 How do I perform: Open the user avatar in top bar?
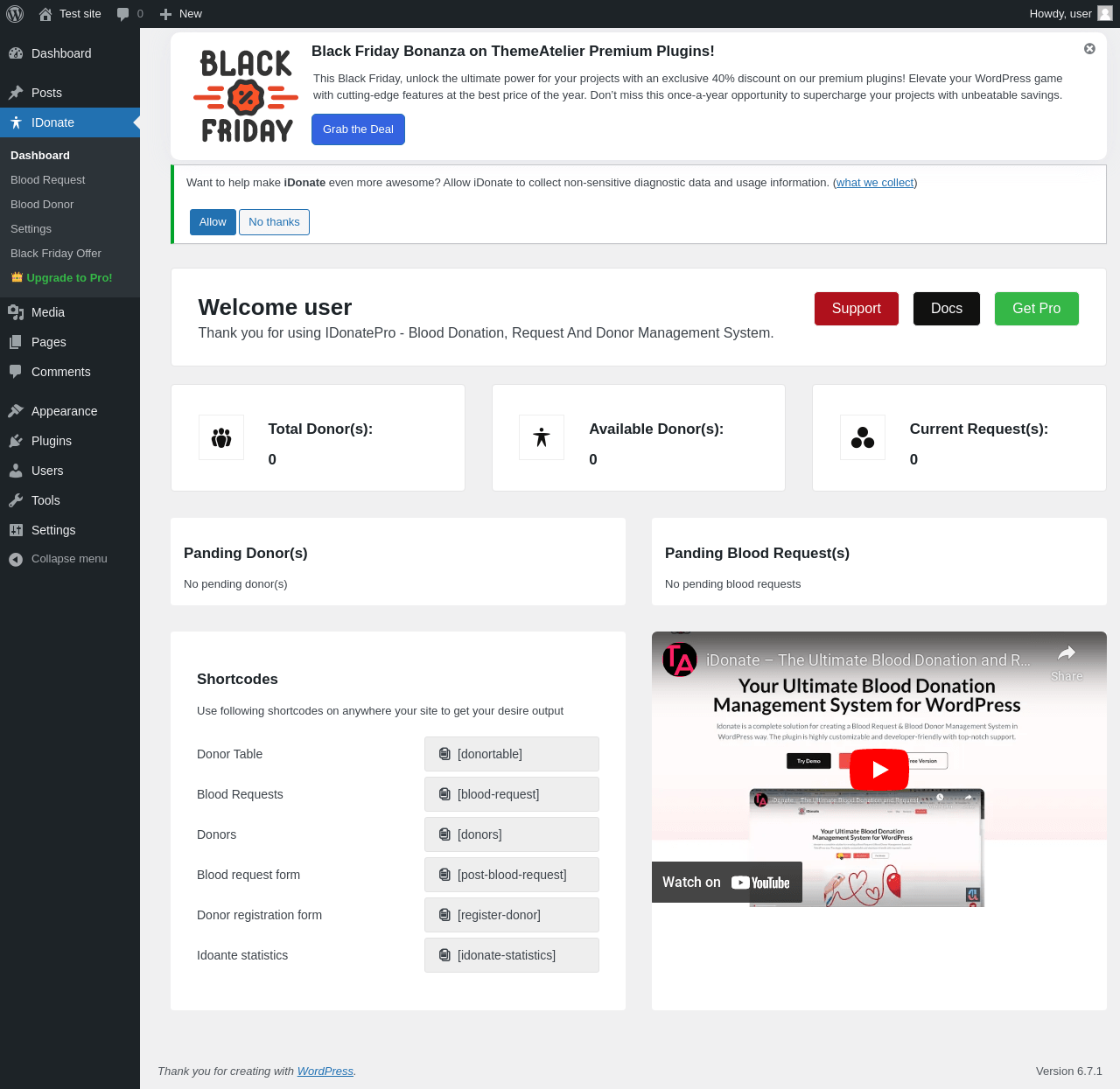(1105, 13)
